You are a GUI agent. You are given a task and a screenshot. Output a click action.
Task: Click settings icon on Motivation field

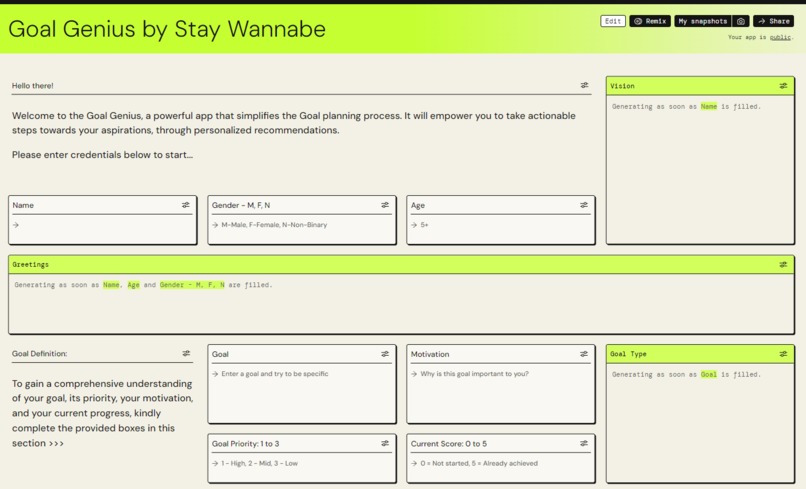click(584, 354)
